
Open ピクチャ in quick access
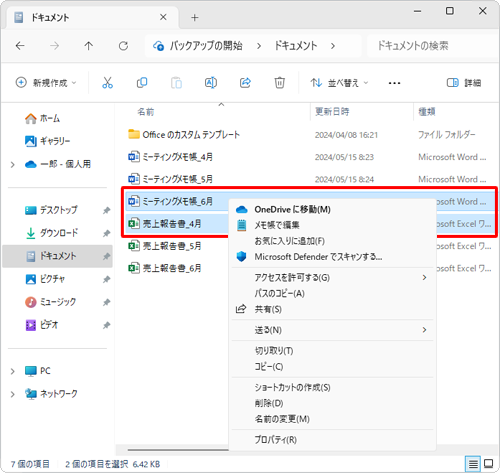45,279
